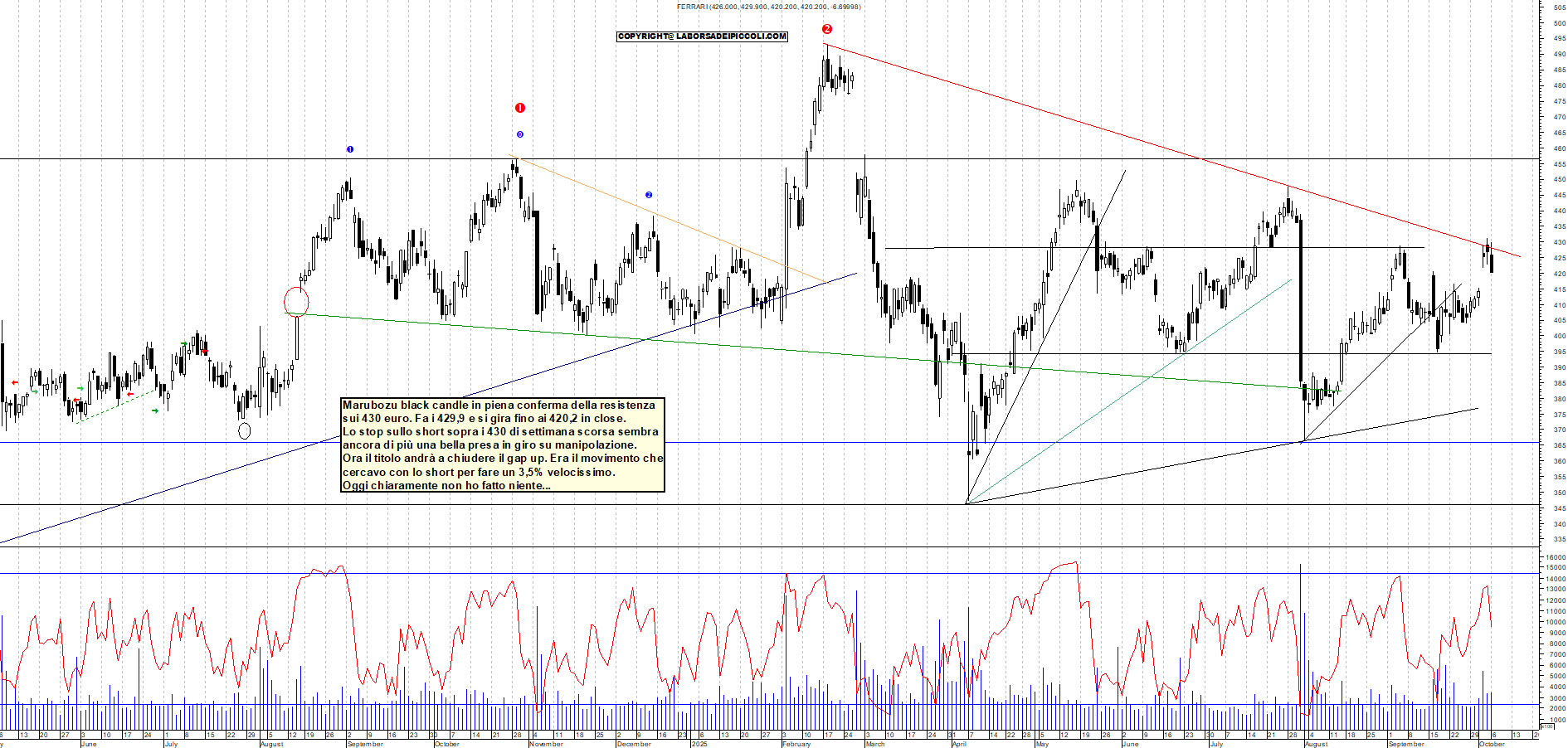Screen dimensions: 1568x748
Task: Select the blue marker numbered 0
Action: point(520,134)
